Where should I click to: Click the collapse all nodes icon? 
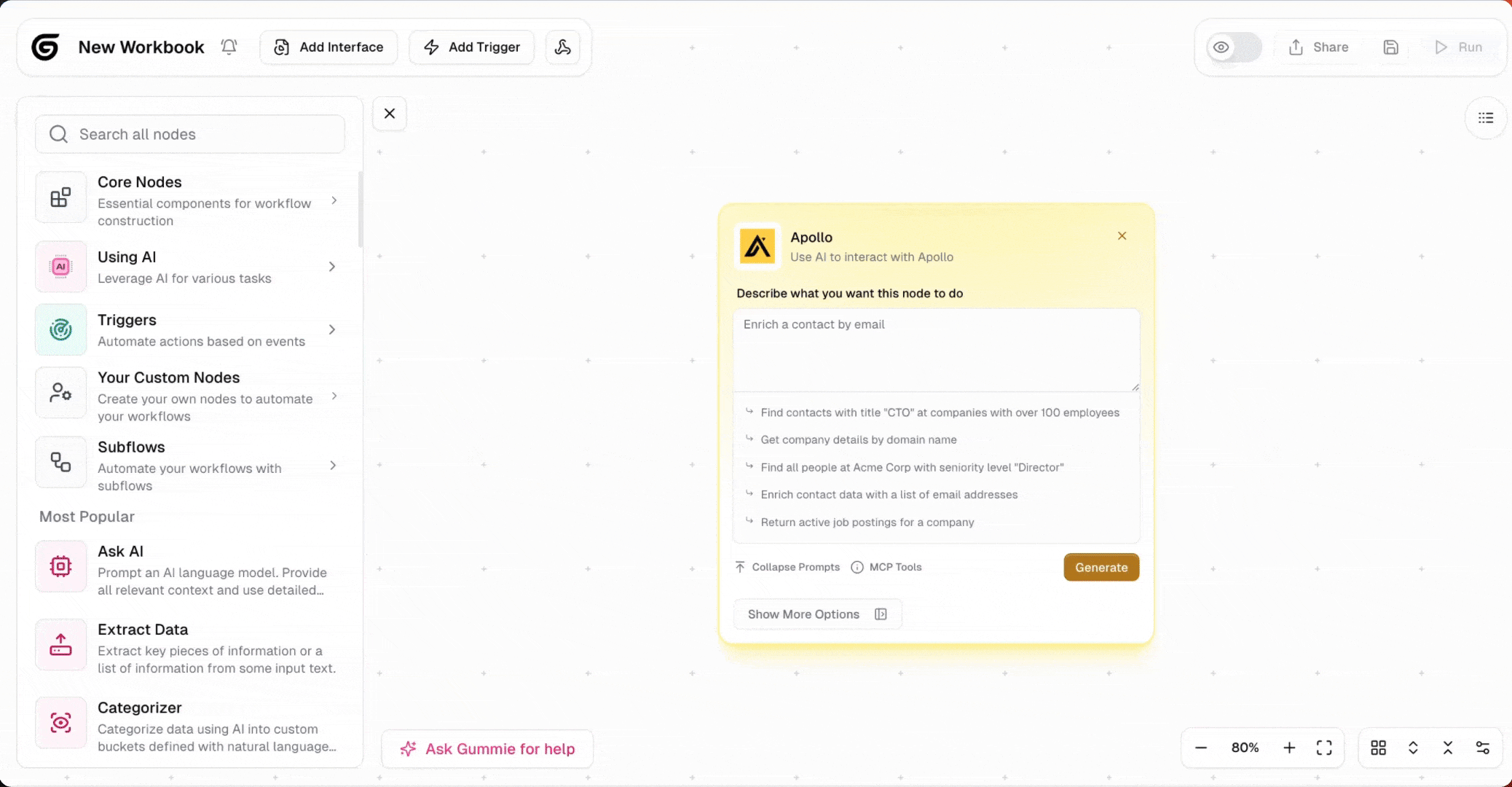(1448, 748)
